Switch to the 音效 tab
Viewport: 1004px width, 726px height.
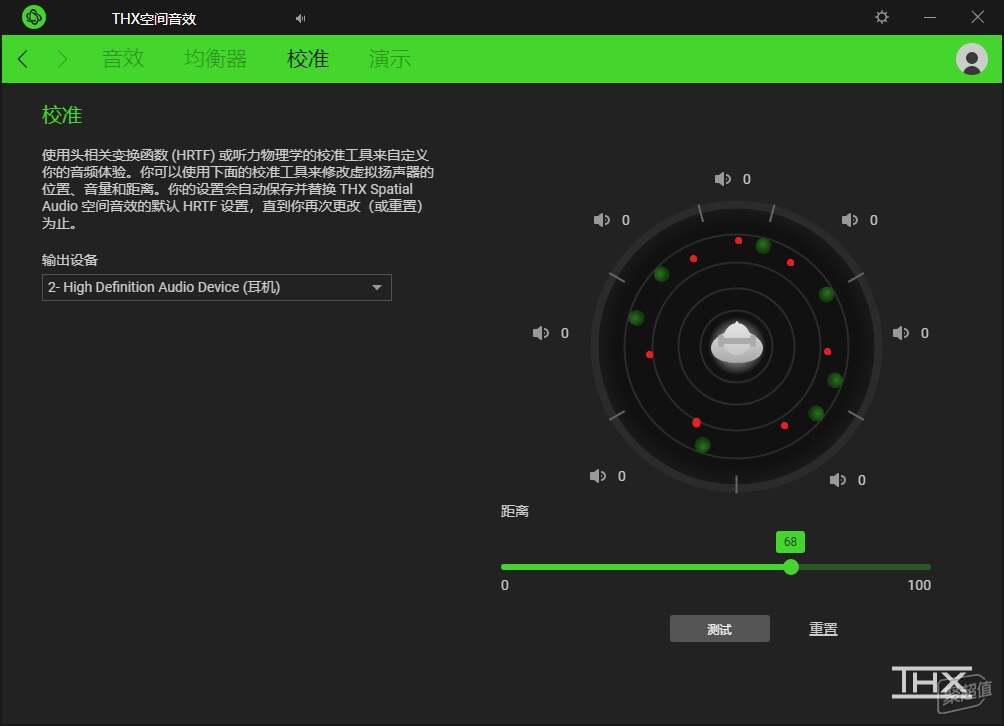tap(123, 59)
